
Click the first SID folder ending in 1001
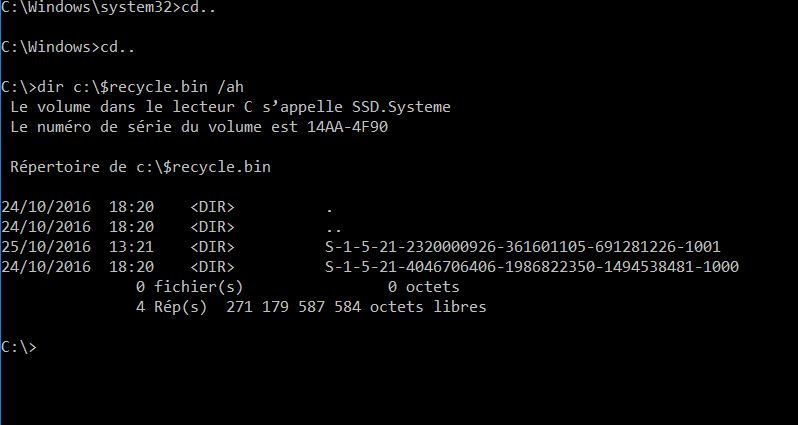522,246
